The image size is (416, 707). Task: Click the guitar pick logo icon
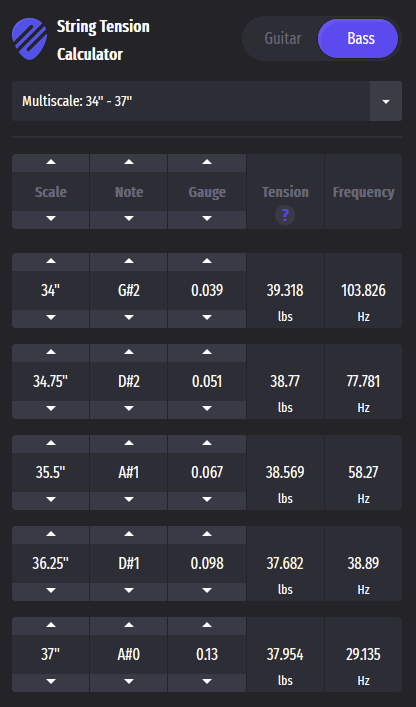29,39
